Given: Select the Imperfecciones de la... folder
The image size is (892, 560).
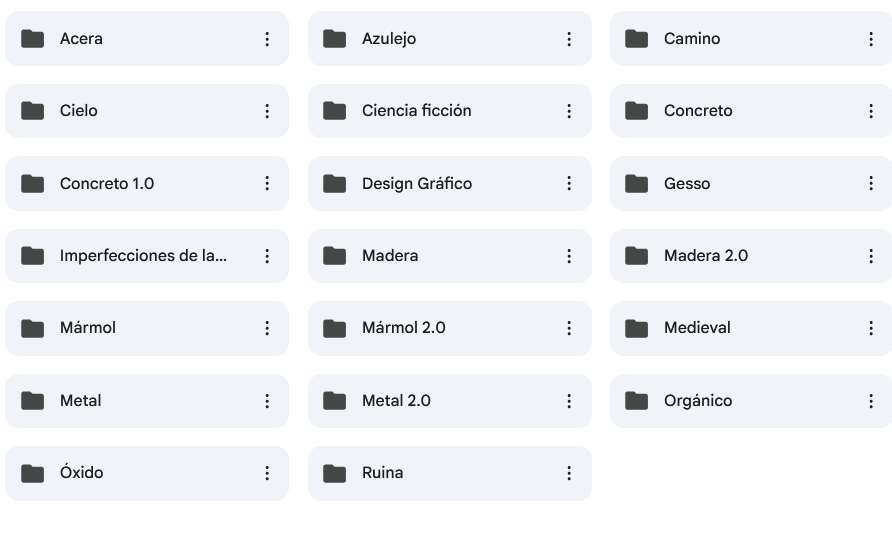Looking at the screenshot, I should tap(143, 256).
